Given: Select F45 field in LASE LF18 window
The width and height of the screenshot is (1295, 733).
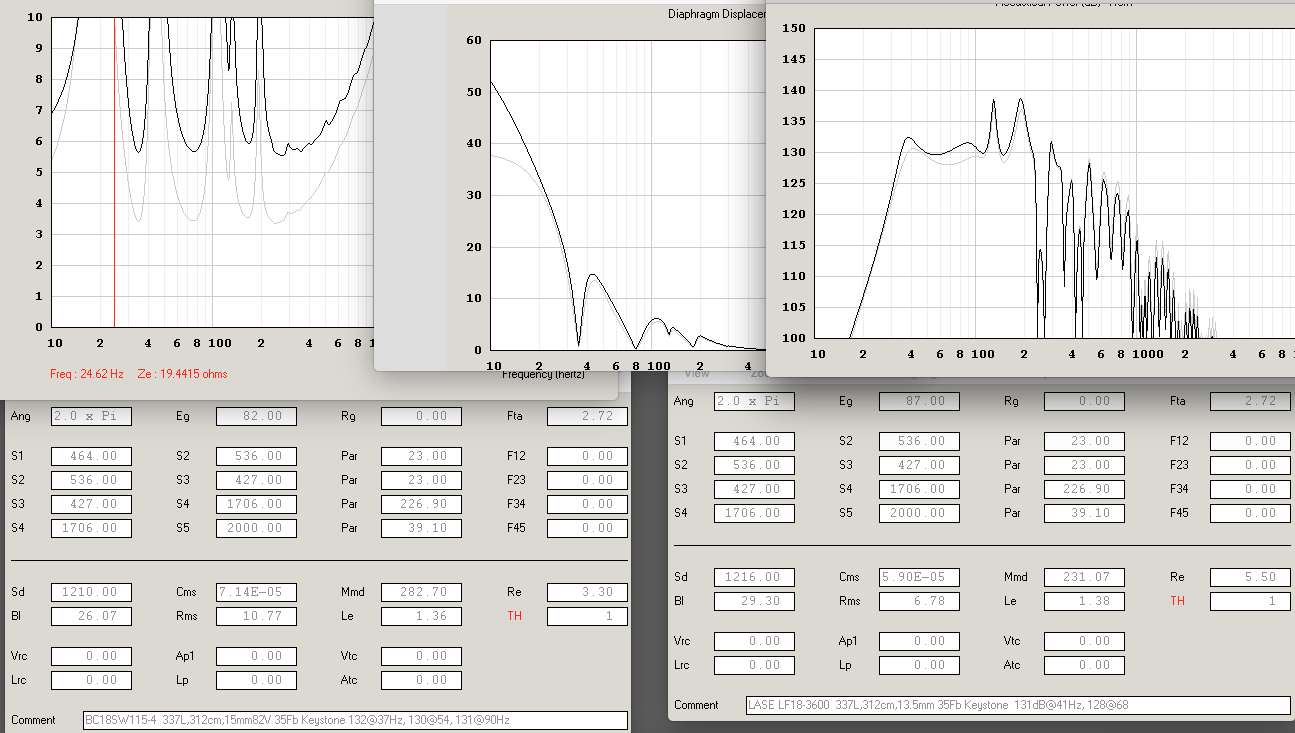Looking at the screenshot, I should click(x=1250, y=513).
